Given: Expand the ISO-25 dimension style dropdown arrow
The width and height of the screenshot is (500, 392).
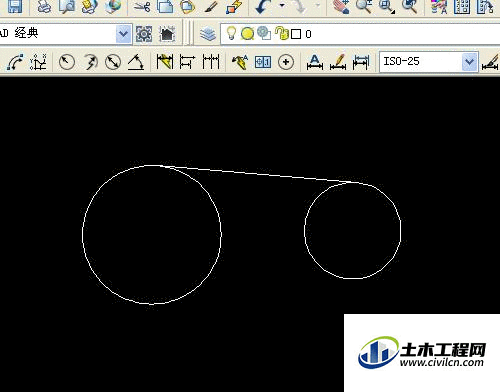Looking at the screenshot, I should tap(470, 62).
